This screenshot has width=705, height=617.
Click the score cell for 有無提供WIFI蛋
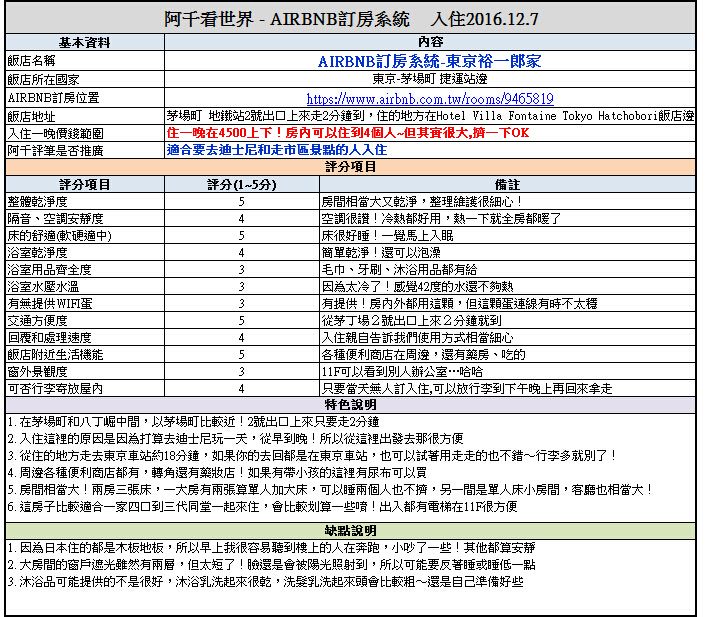[242, 304]
